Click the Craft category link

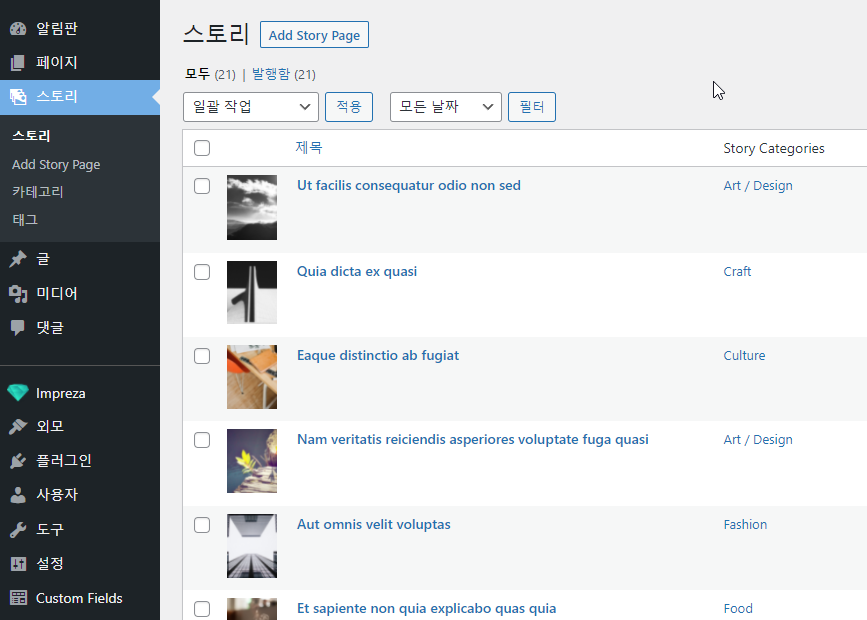coord(737,272)
